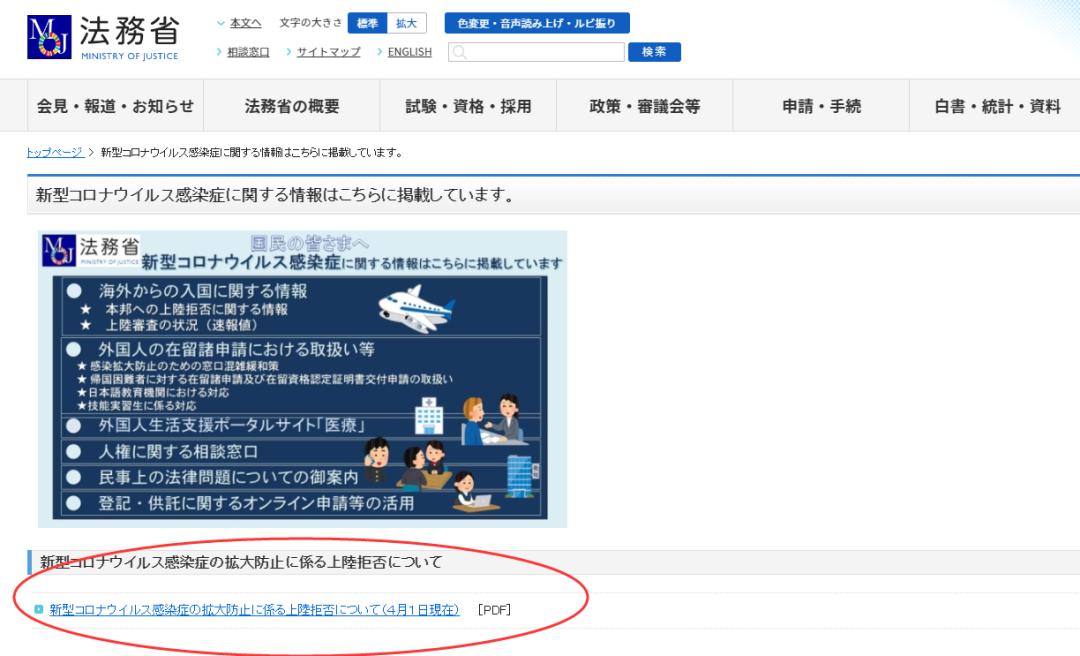This screenshot has width=1080, height=656.
Task: Expand the 白書・統計・資料 navigation menu
Action: click(x=997, y=106)
